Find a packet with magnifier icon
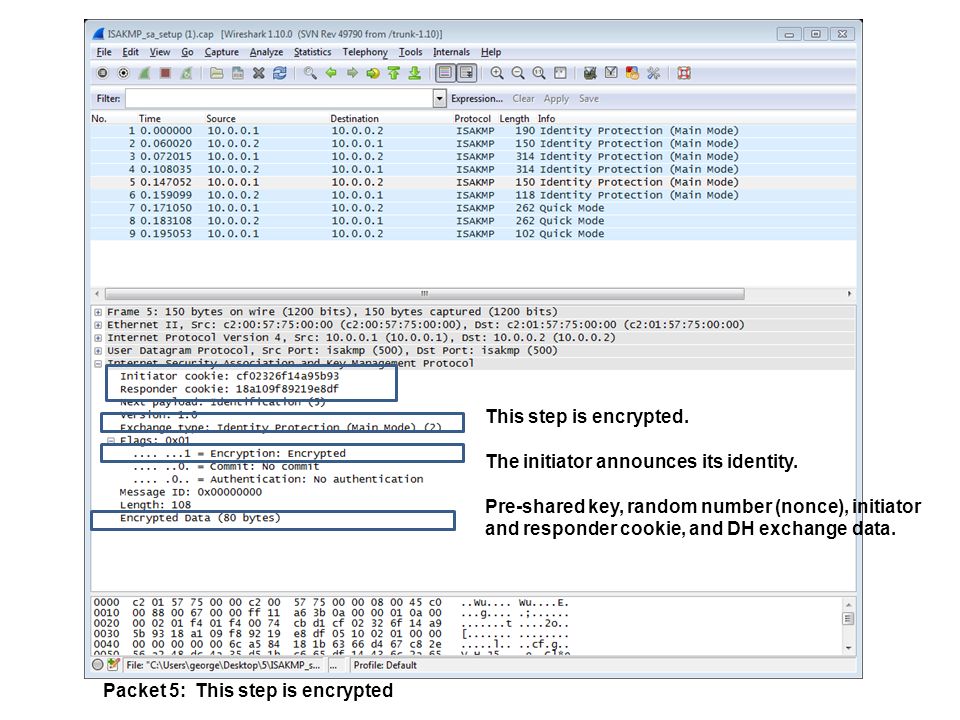Viewport: 960px width, 720px height. [310, 73]
